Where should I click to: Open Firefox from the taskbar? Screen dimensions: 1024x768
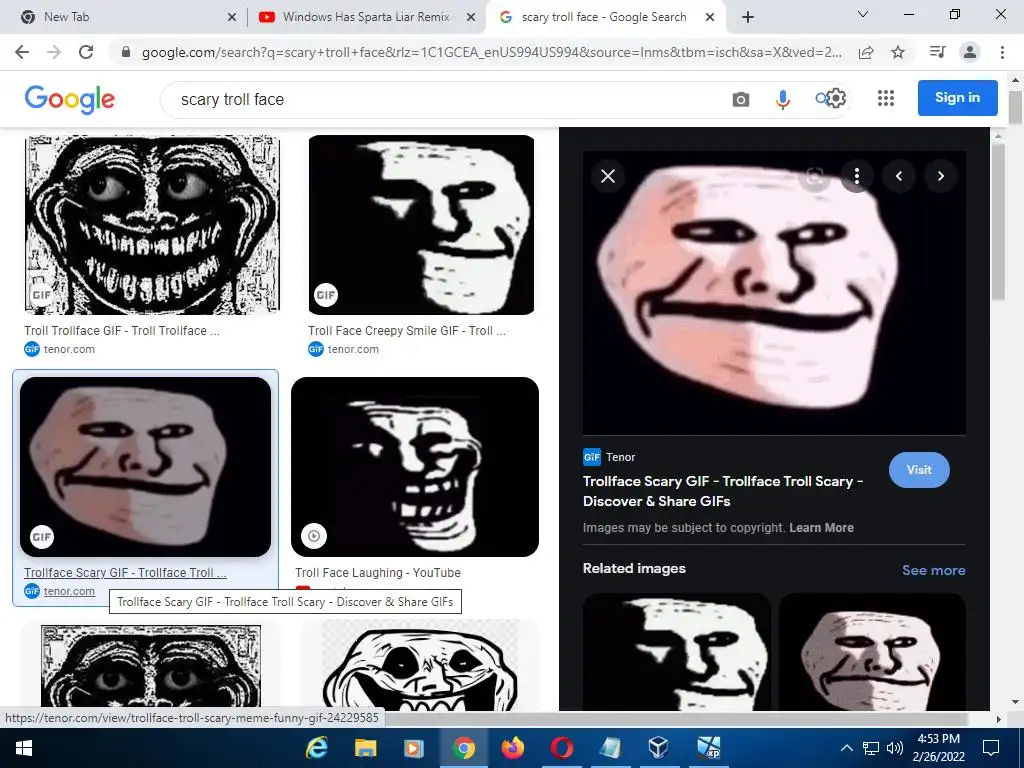point(512,748)
